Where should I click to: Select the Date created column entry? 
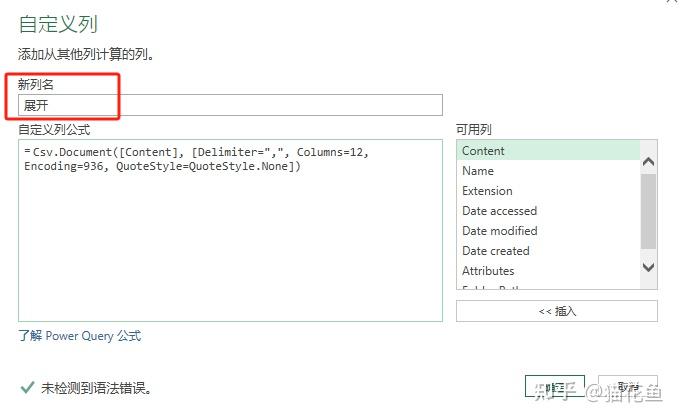(x=496, y=251)
